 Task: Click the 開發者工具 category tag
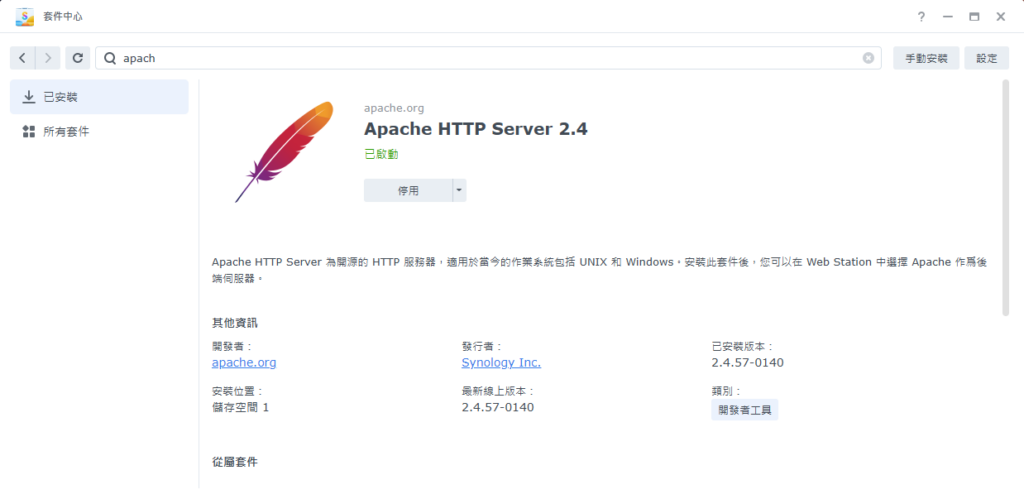click(744, 410)
